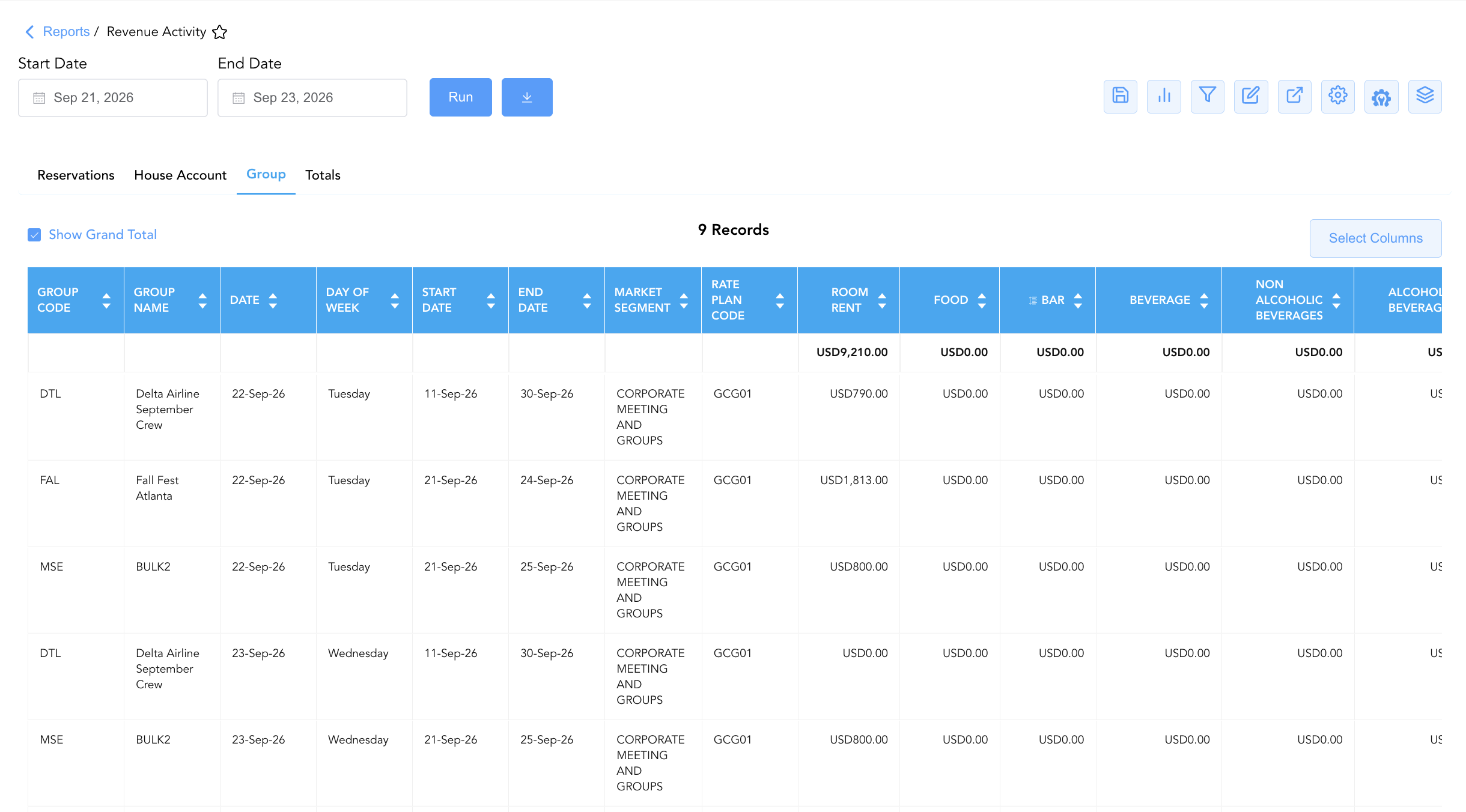Toggle the Show Grand Total checkbox

pyautogui.click(x=34, y=235)
